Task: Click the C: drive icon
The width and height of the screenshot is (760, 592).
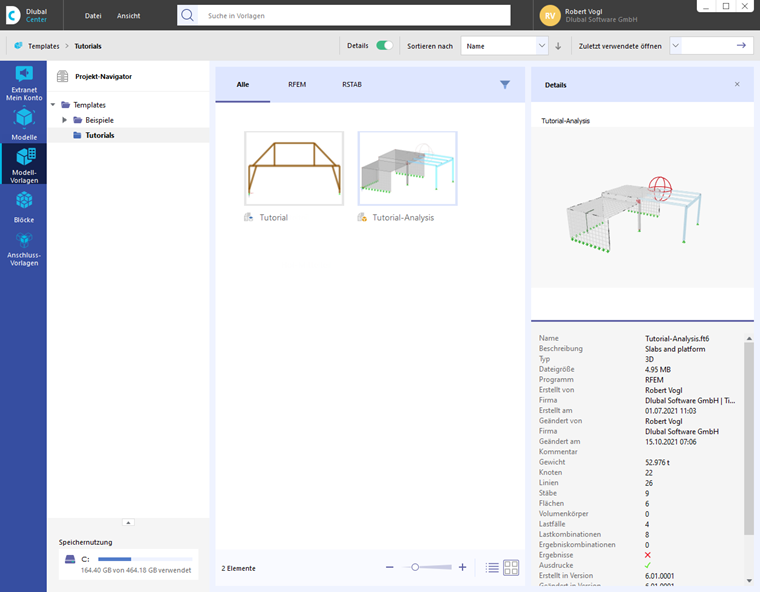Action: coord(70,560)
